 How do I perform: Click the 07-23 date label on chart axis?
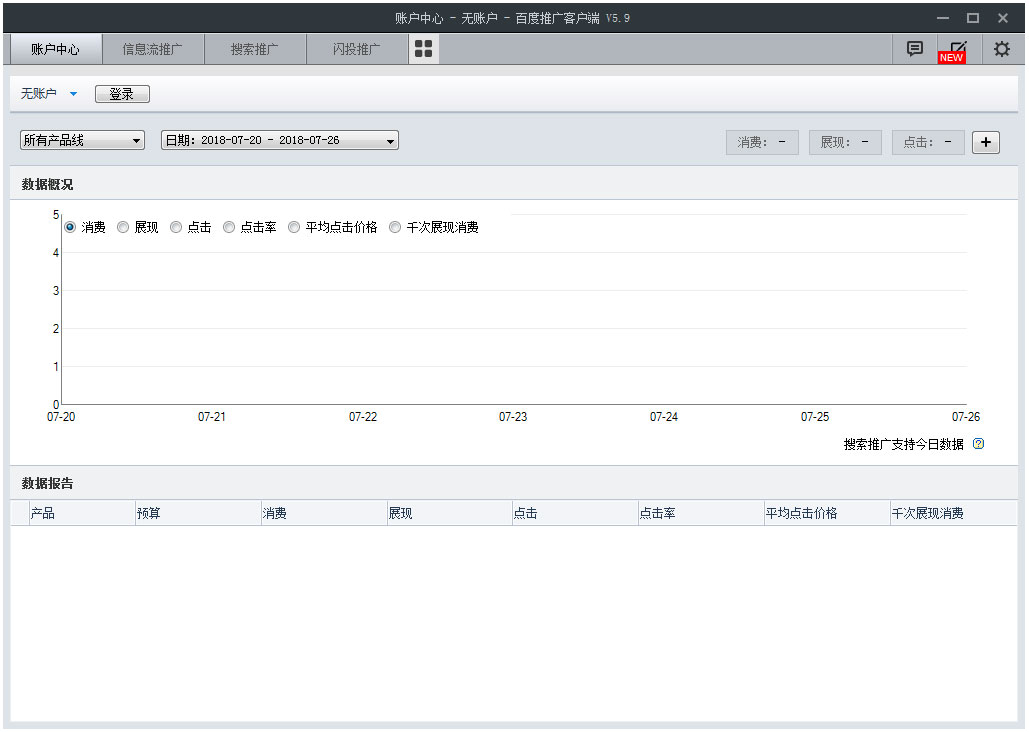click(513, 417)
